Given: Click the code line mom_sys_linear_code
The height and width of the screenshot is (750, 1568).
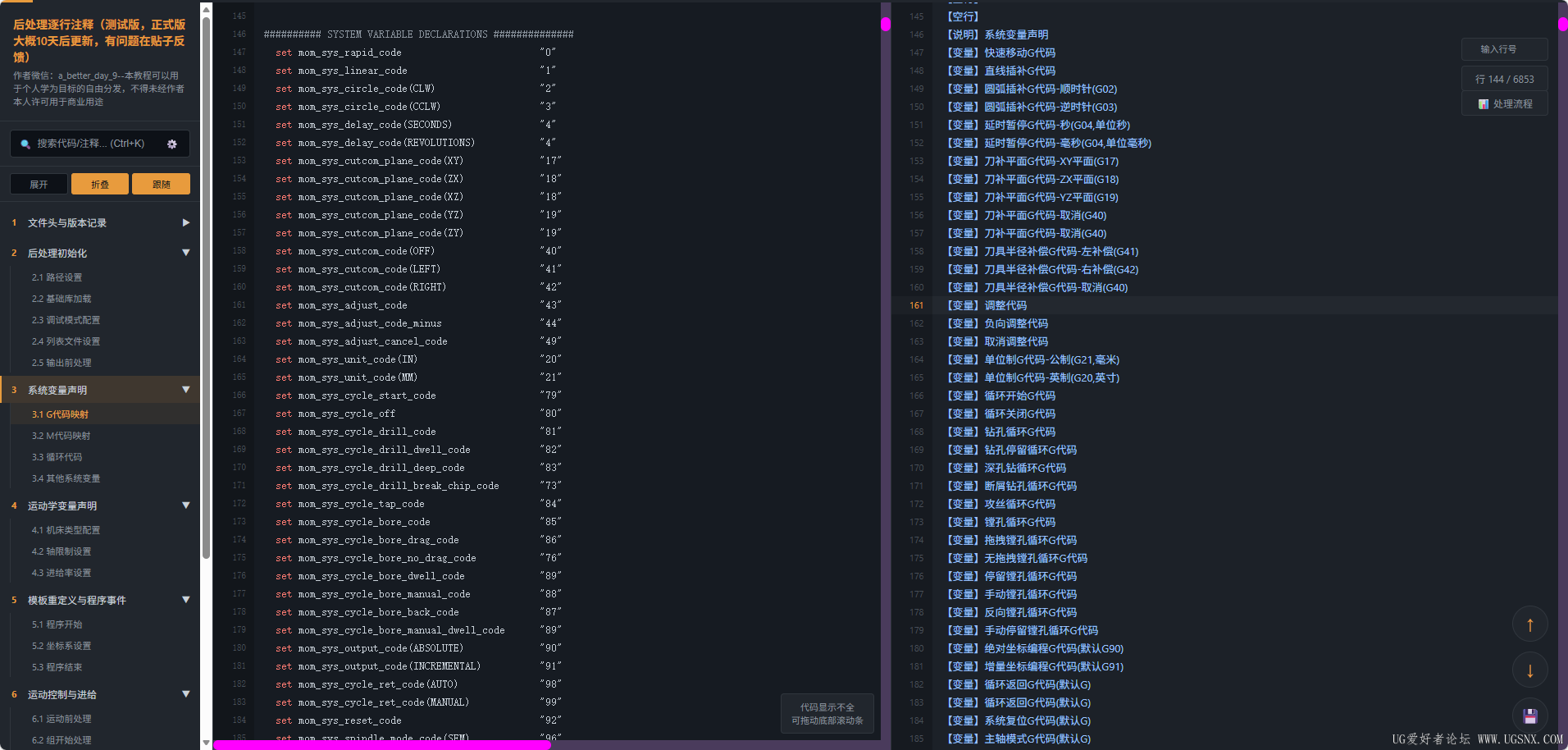Looking at the screenshot, I should click(x=416, y=71).
